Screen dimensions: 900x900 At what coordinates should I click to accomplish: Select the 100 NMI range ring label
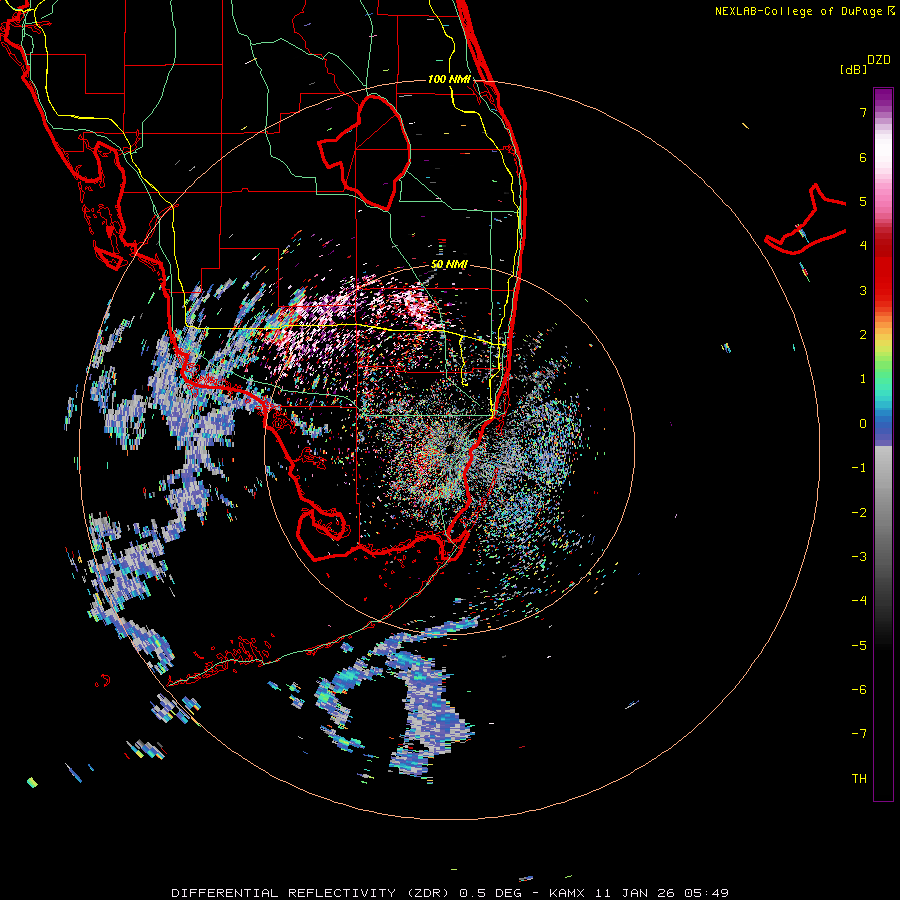pos(449,79)
